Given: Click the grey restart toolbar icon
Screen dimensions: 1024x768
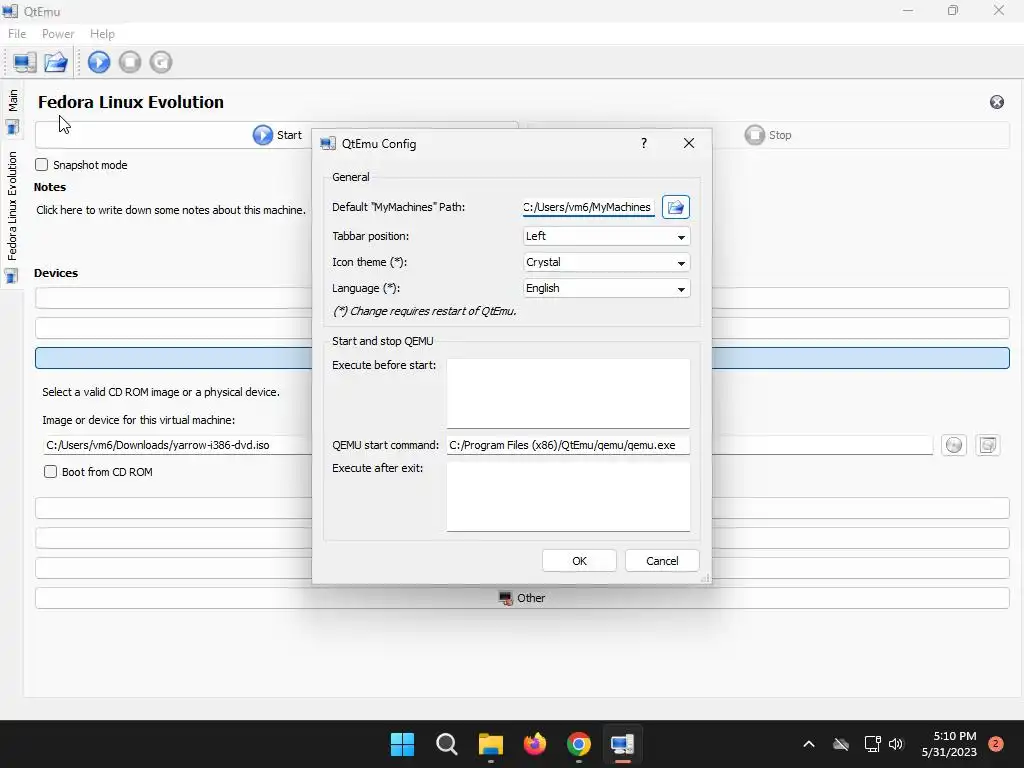Looking at the screenshot, I should (x=161, y=62).
